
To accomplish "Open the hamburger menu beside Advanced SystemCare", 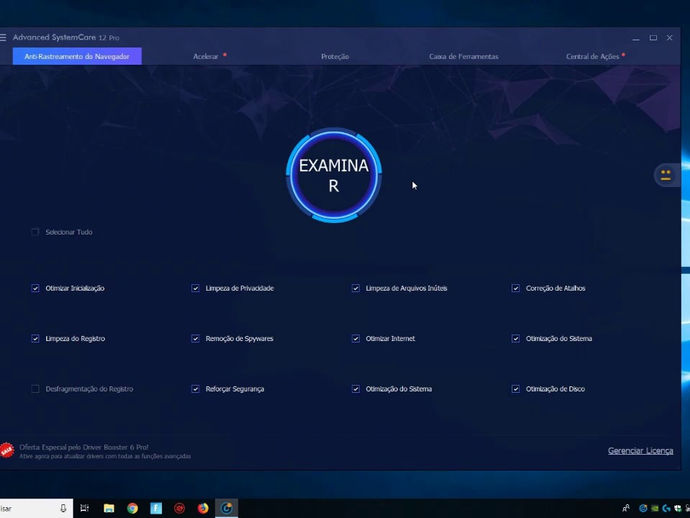I will (x=3, y=38).
